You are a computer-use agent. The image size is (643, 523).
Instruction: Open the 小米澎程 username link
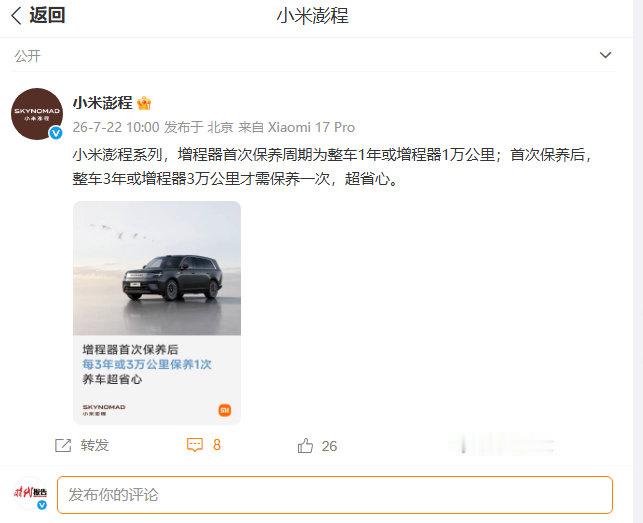pos(103,103)
